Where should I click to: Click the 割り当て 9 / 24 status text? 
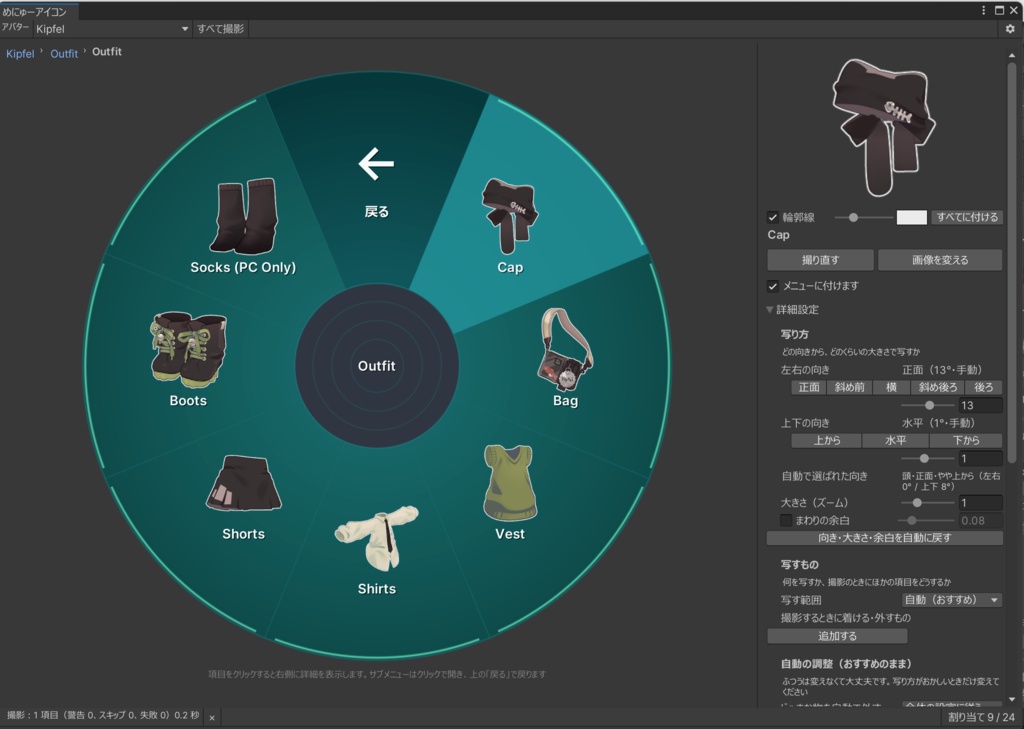coord(982,717)
